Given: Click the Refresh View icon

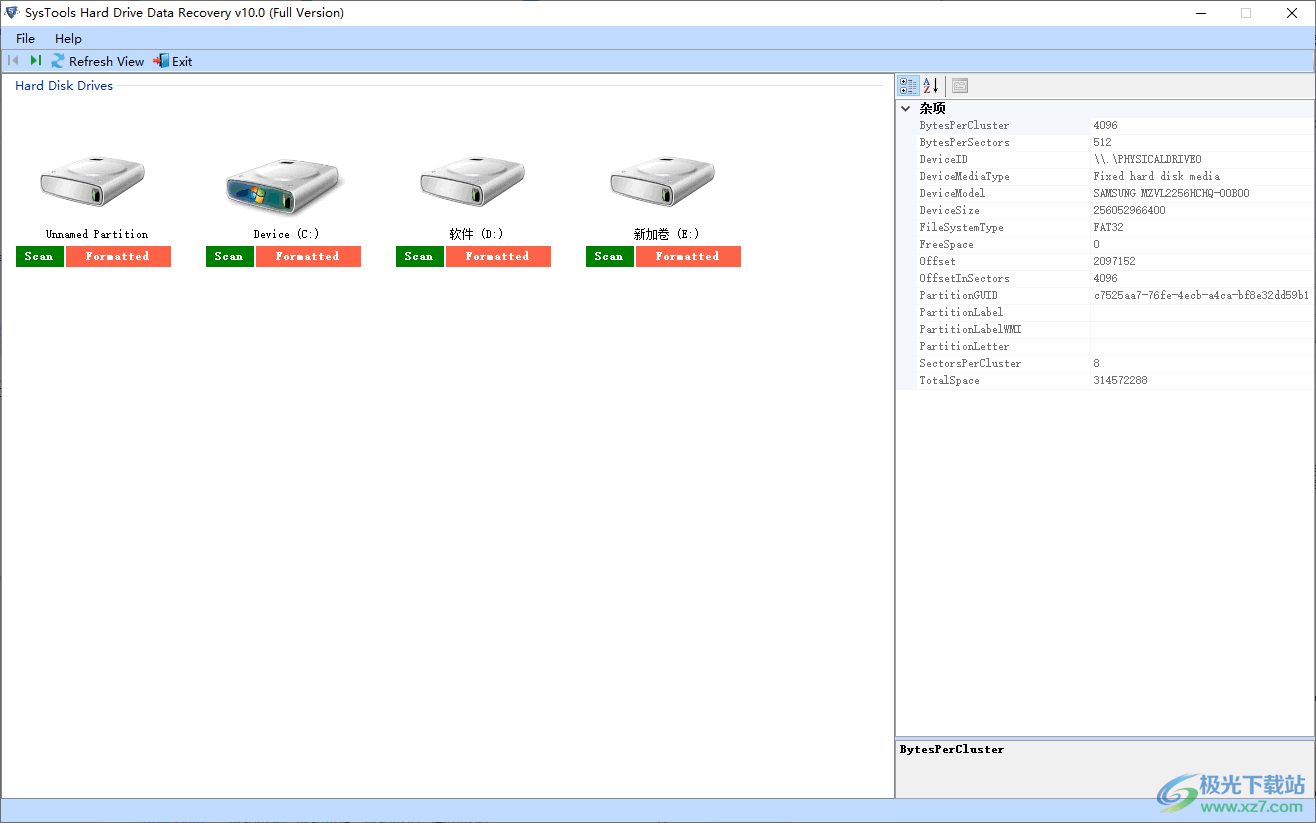Looking at the screenshot, I should (x=57, y=61).
